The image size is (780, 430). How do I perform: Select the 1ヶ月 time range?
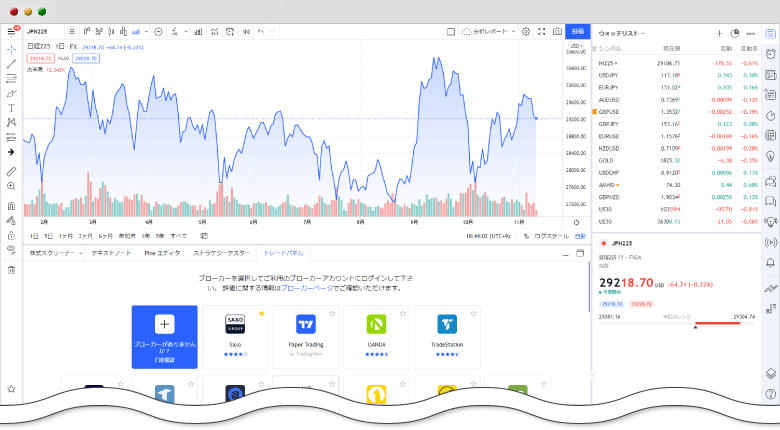[x=66, y=236]
